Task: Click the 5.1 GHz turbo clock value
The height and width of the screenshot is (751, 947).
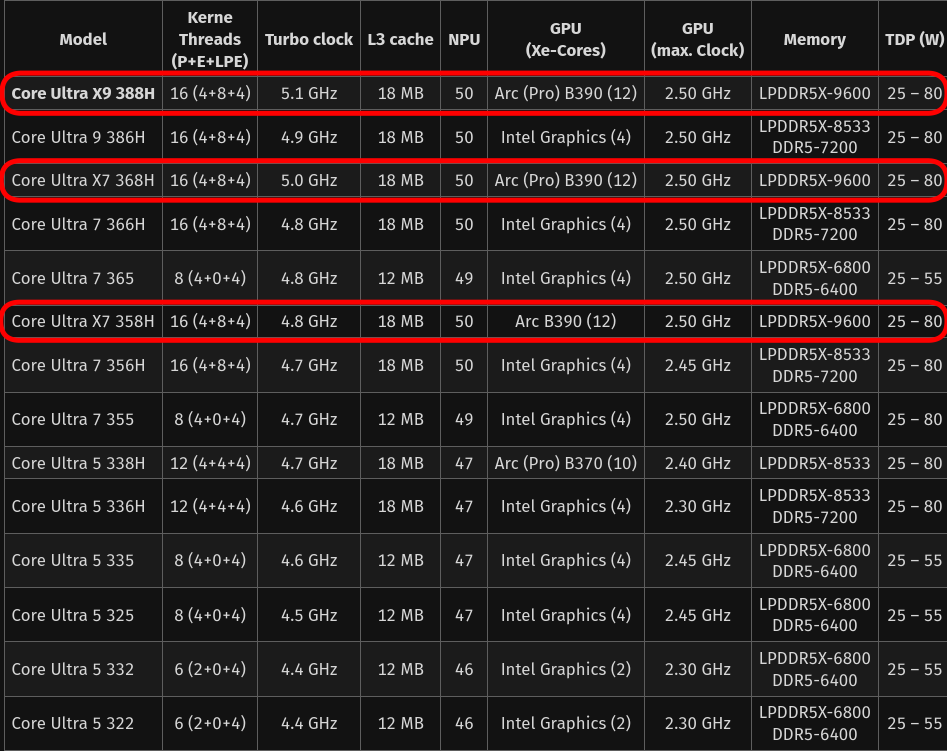Action: click(x=309, y=93)
